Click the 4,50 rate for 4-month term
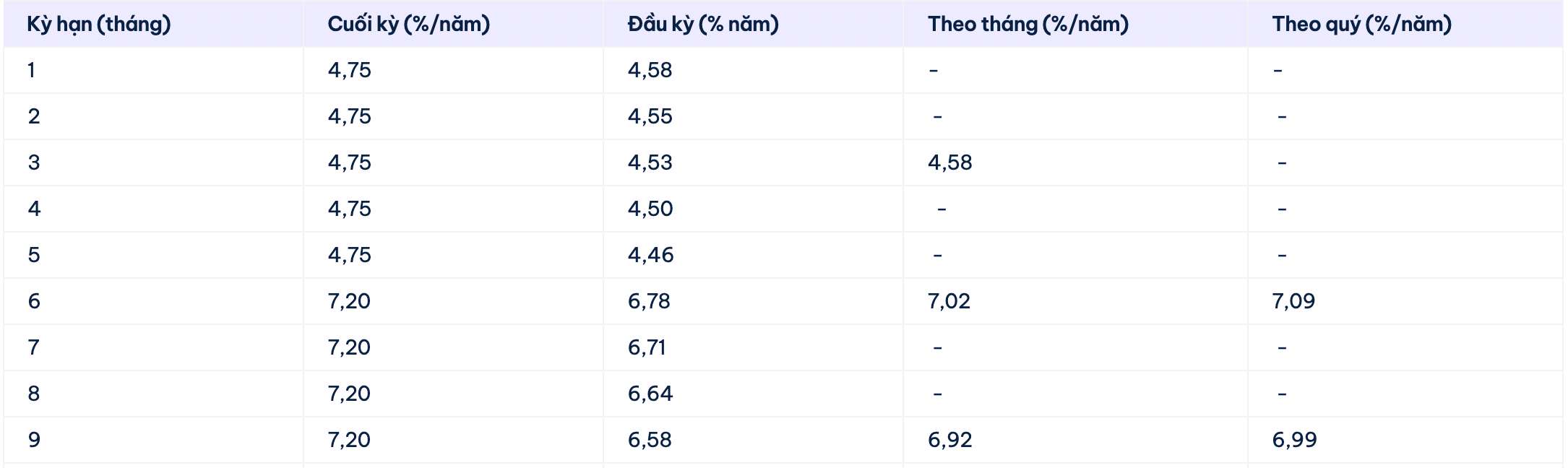The image size is (1568, 468). (650, 209)
